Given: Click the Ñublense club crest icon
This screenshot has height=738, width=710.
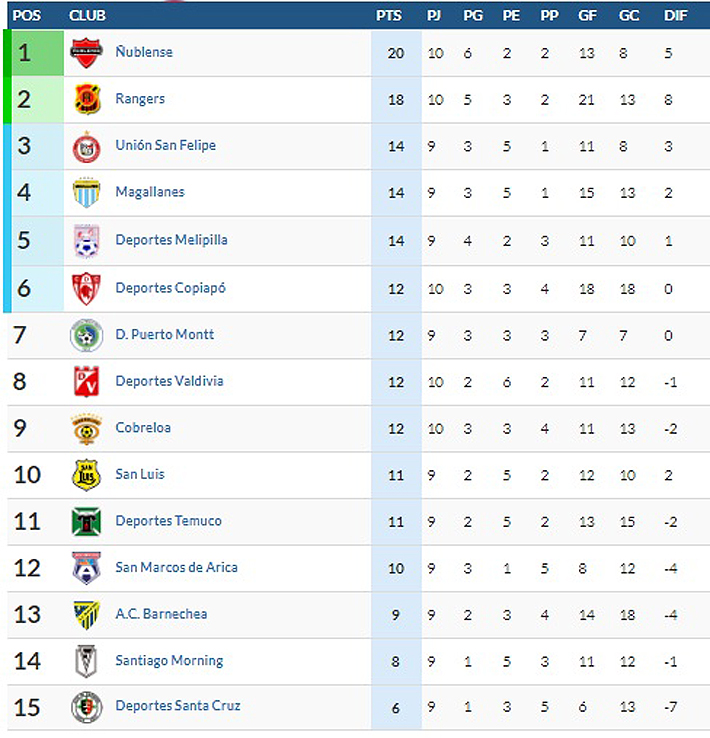Looking at the screenshot, I should (86, 52).
